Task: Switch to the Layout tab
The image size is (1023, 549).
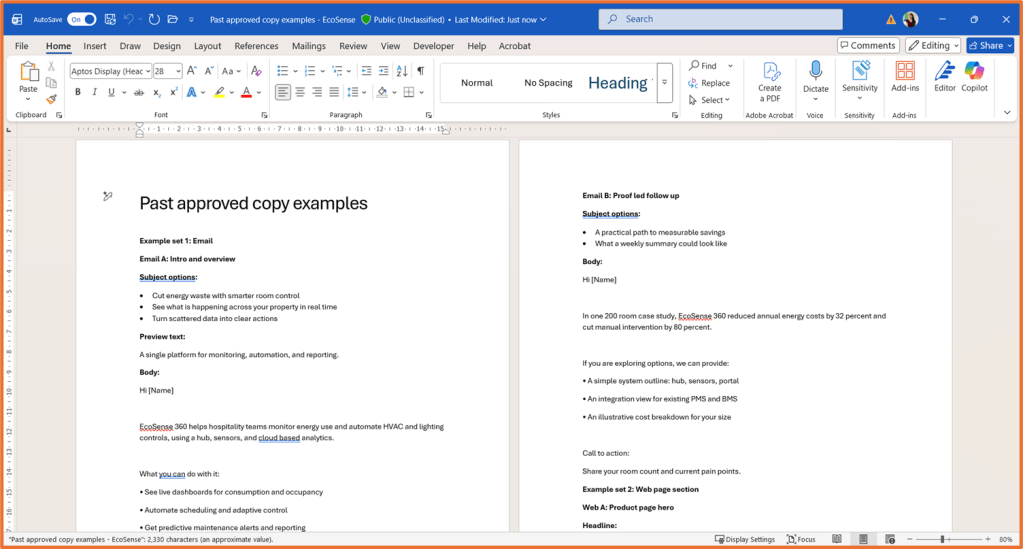Action: pos(207,46)
